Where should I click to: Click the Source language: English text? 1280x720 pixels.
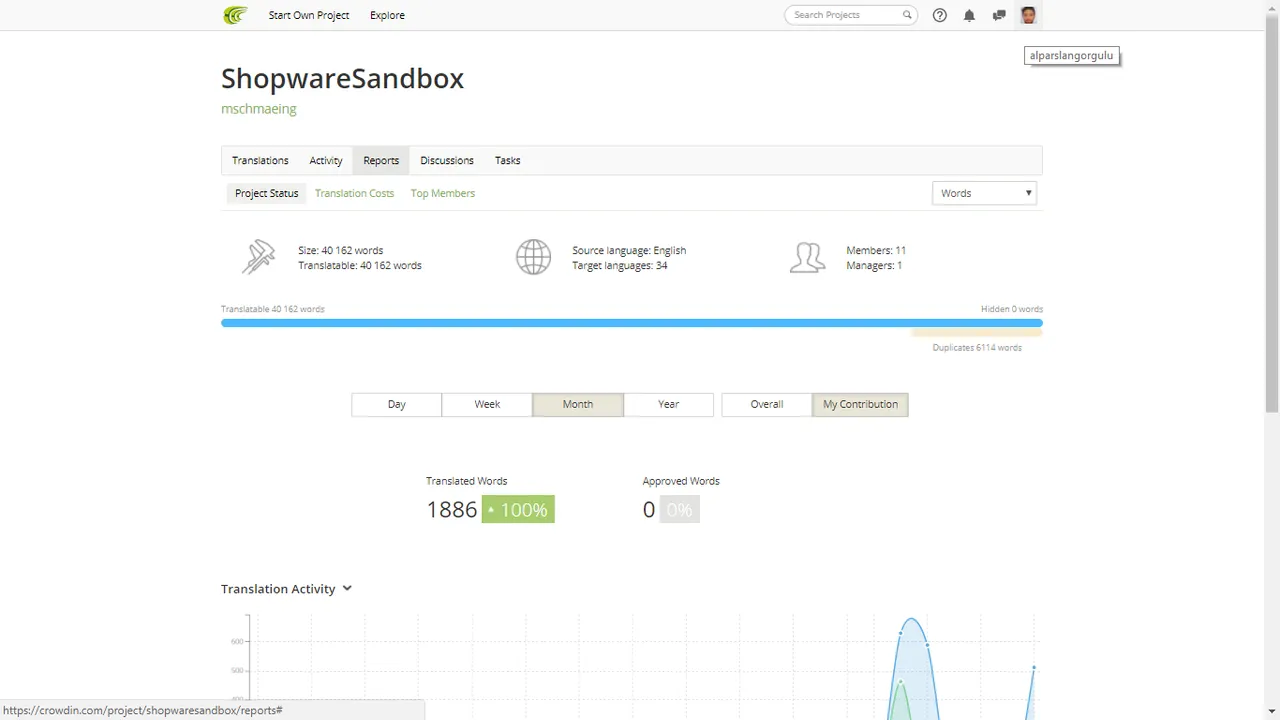pyautogui.click(x=629, y=250)
